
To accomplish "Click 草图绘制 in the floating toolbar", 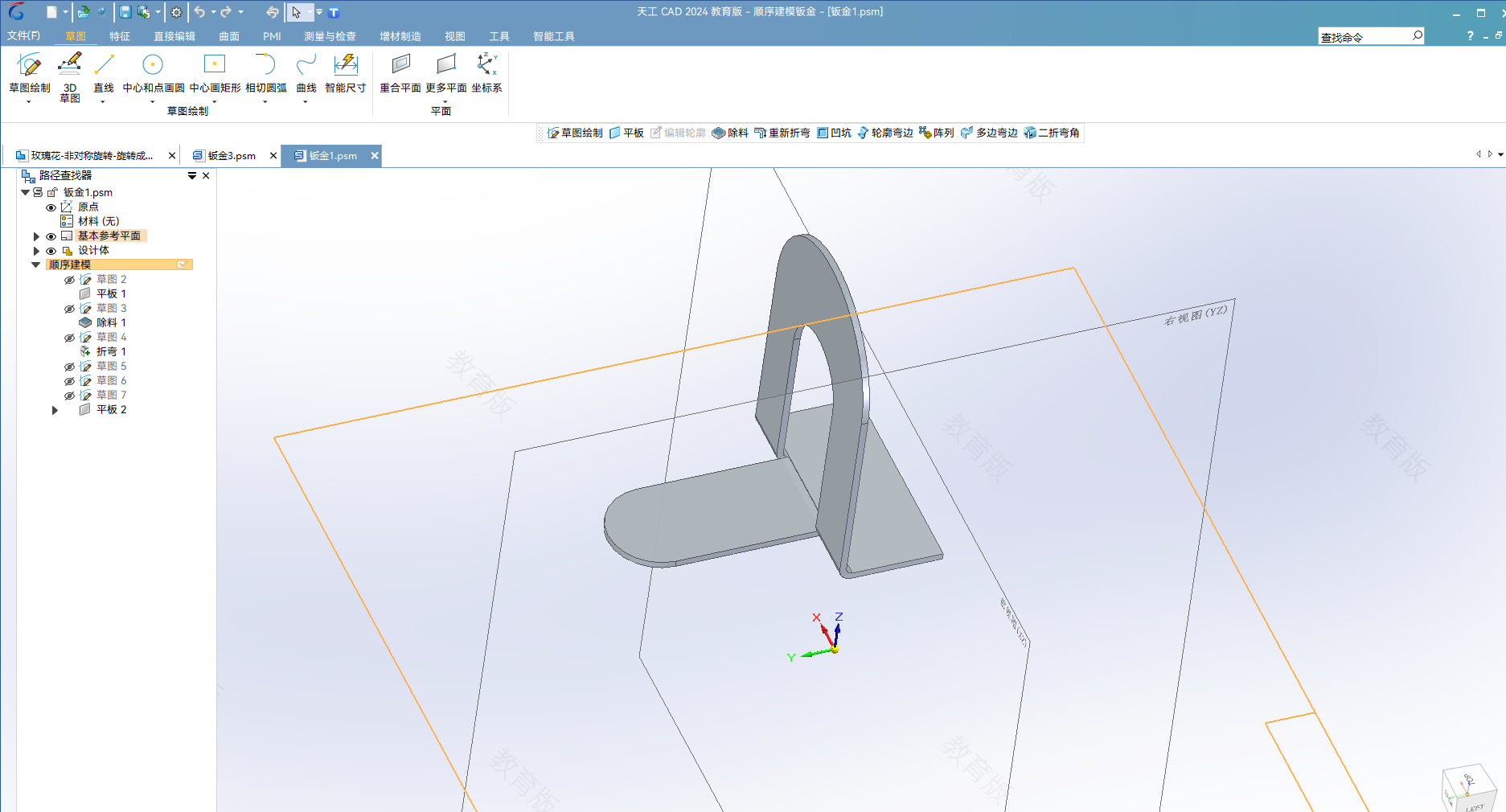I will (x=575, y=133).
